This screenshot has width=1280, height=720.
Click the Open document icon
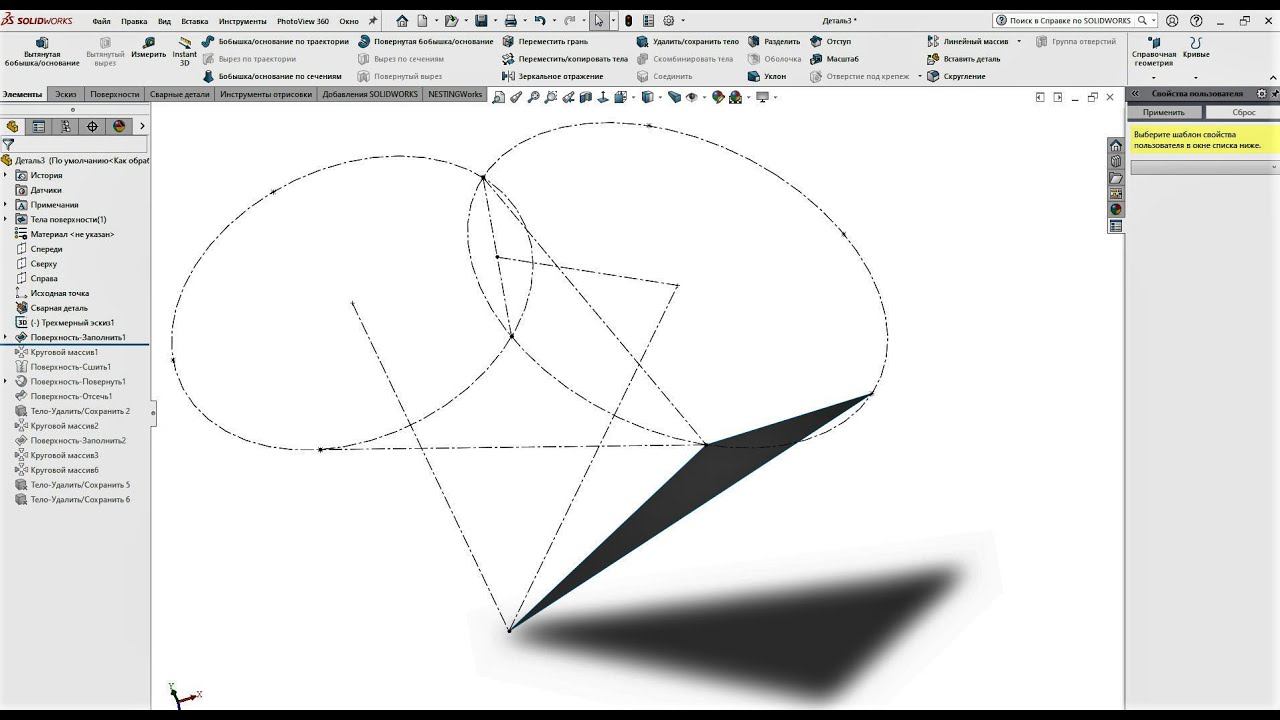click(451, 20)
